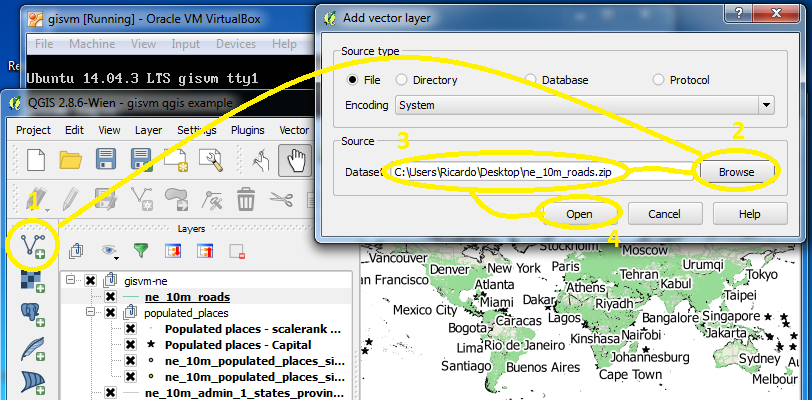Click Expand All icon in Layers panel

pos(172,251)
